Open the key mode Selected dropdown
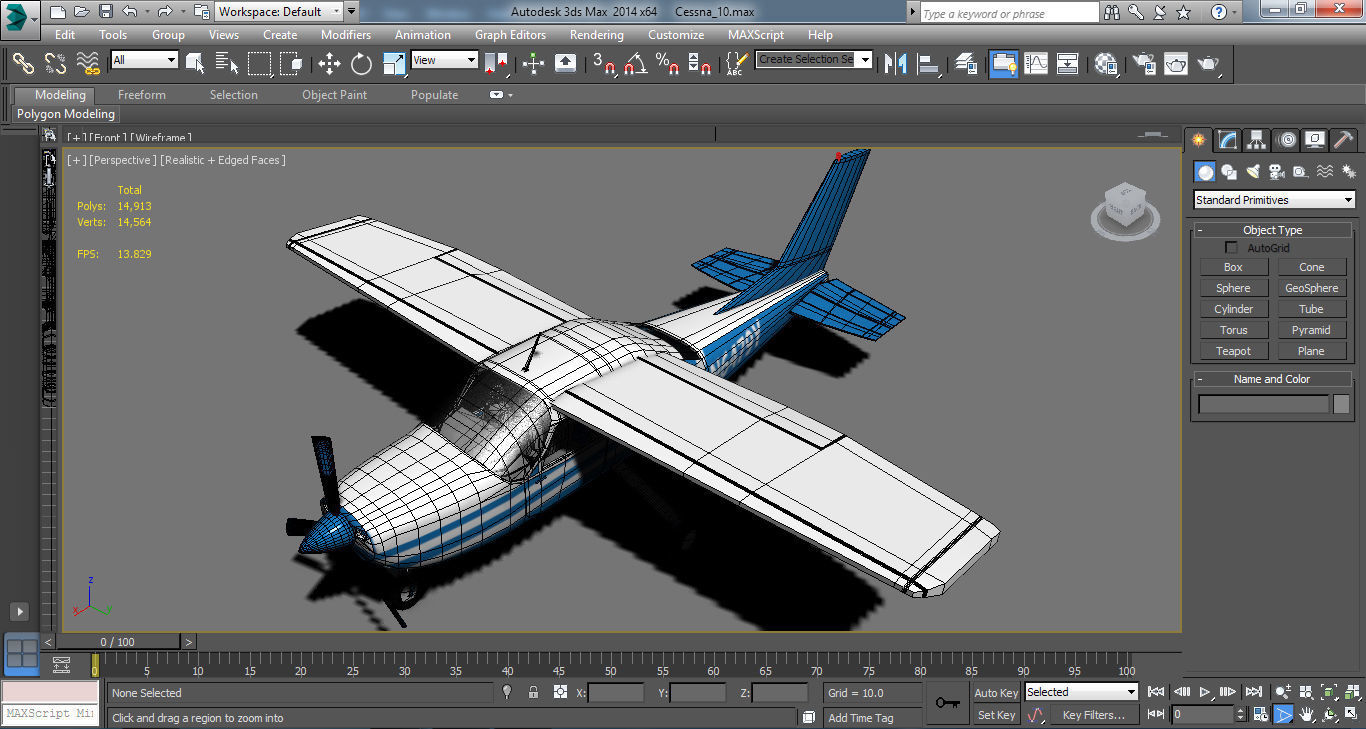Screen dimensions: 1366x729 point(1082,692)
